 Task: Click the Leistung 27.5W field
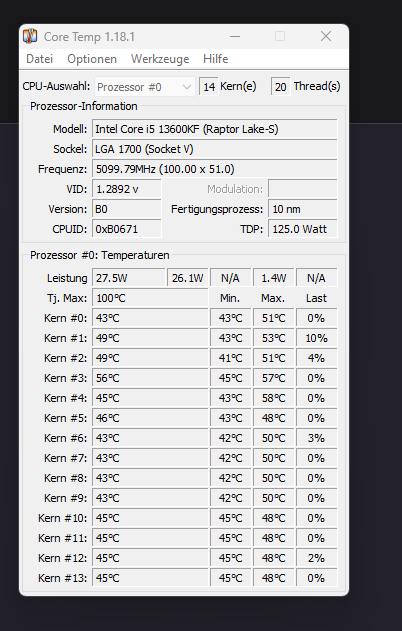click(128, 278)
